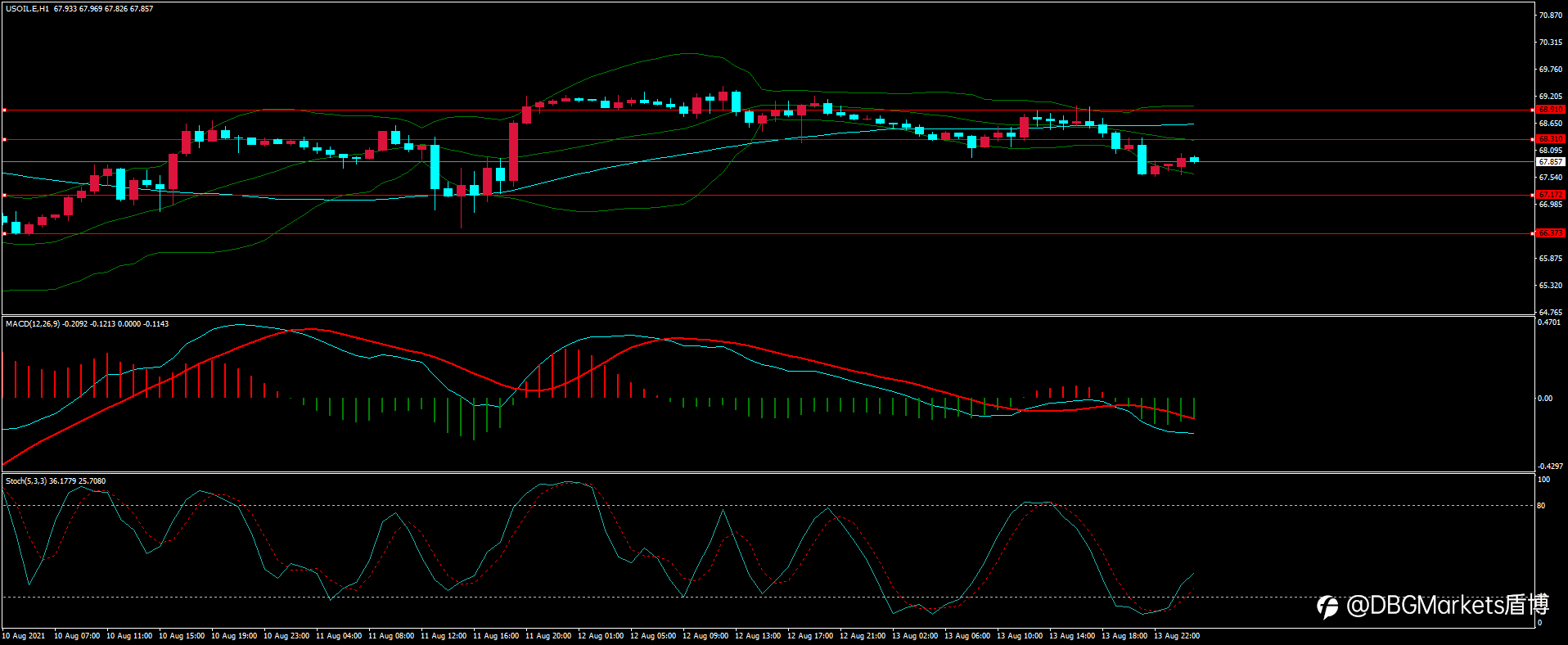Click the 12 Aug 17:00 time label
Screen dimensions: 1568x645
pyautogui.click(x=810, y=636)
